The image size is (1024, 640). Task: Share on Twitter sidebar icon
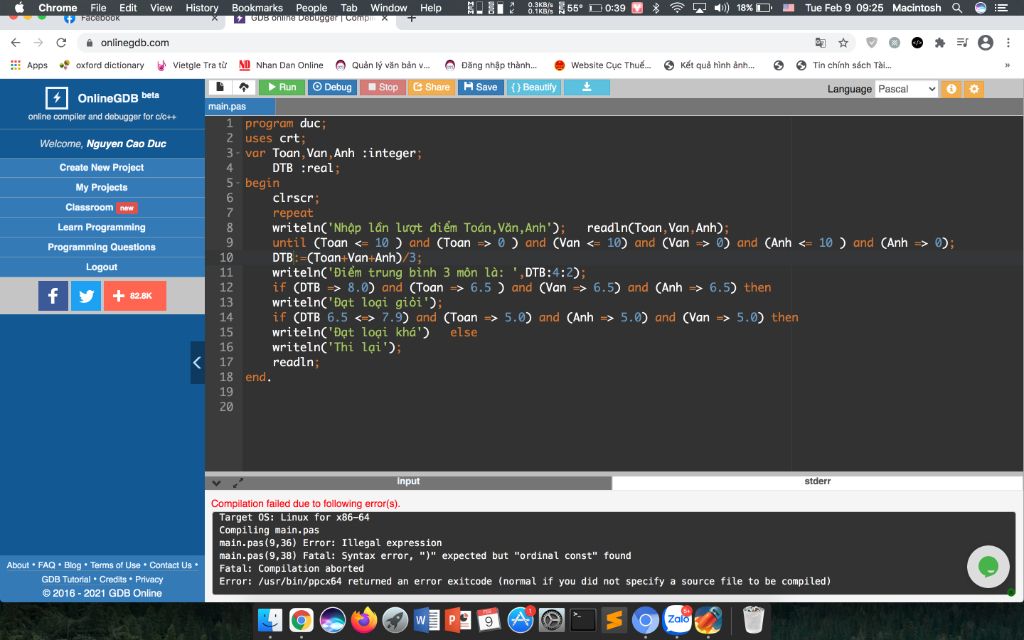coord(86,296)
